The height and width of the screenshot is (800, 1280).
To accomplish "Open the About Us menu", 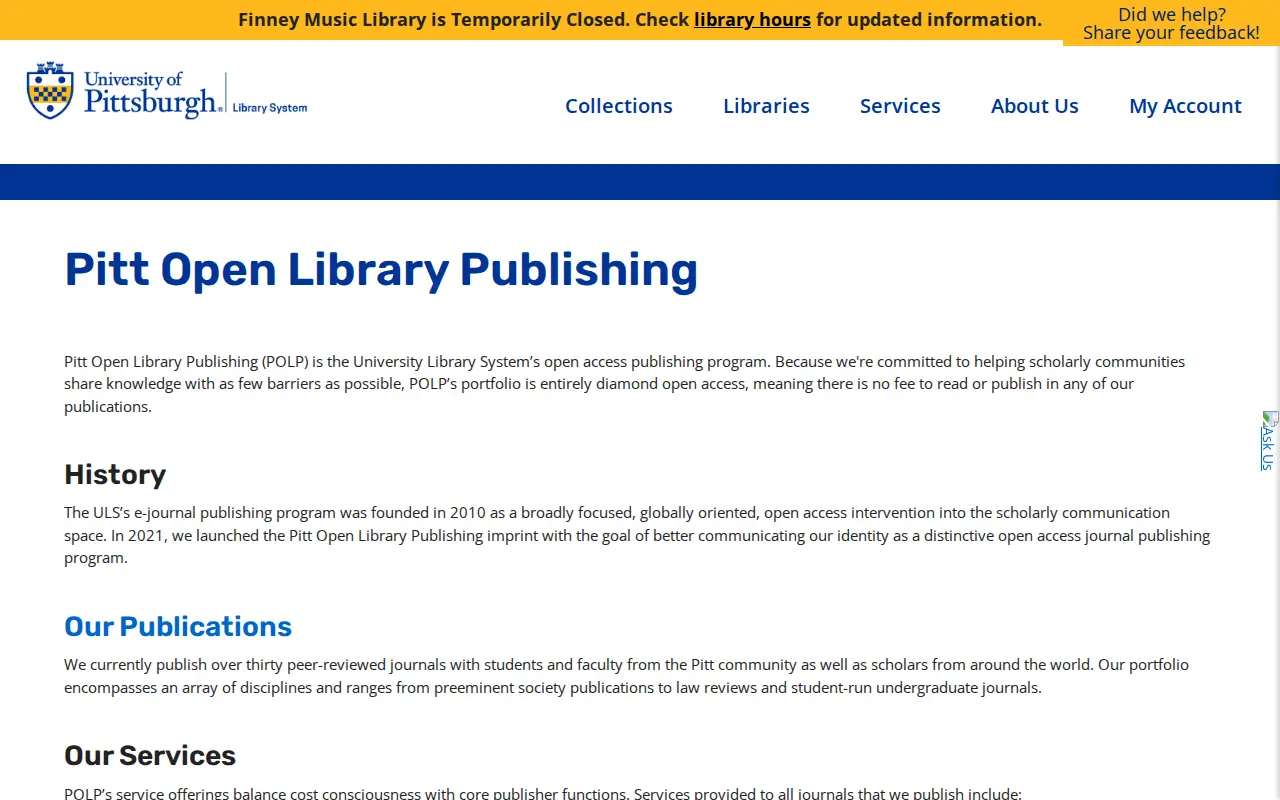I will [1035, 106].
